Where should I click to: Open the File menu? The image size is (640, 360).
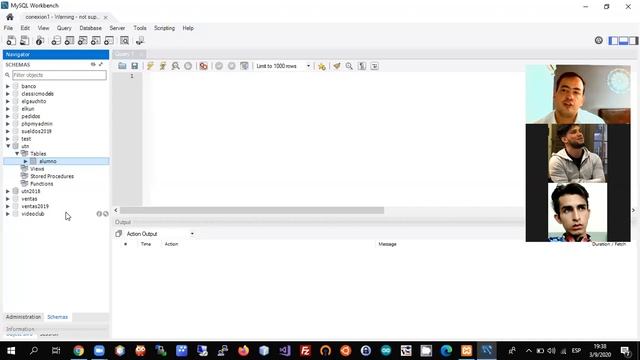pyautogui.click(x=8, y=28)
